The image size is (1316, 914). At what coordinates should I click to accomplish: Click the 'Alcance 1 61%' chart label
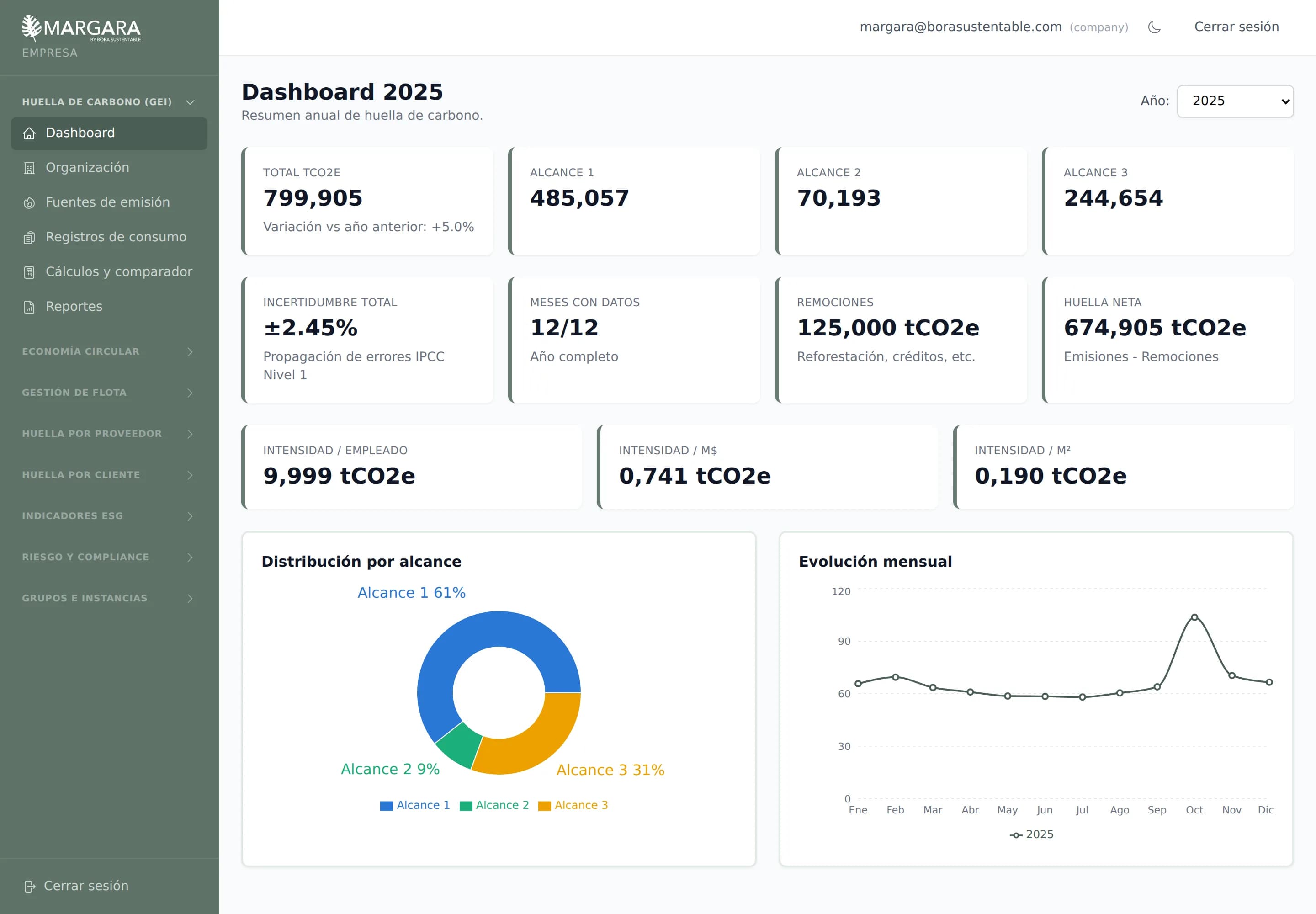(x=411, y=593)
